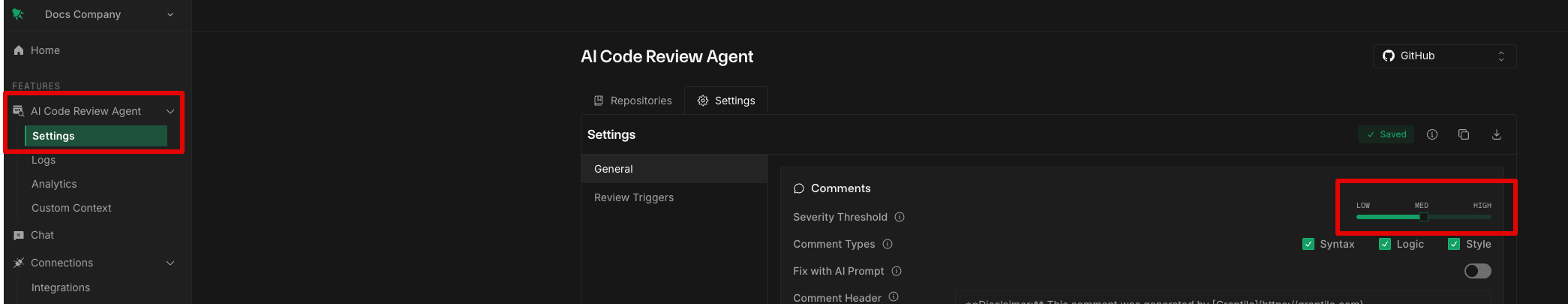
Task: Switch to the Repositories tab
Action: (x=632, y=101)
